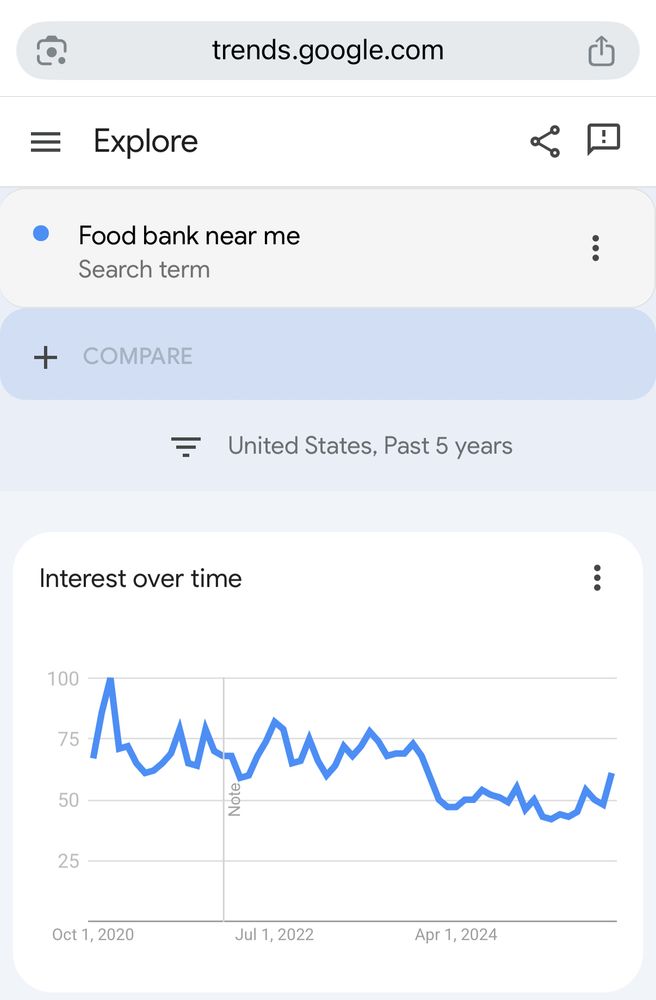Screen dimensions: 656x1000
Task: Tap the Explore page title
Action: click(x=145, y=141)
